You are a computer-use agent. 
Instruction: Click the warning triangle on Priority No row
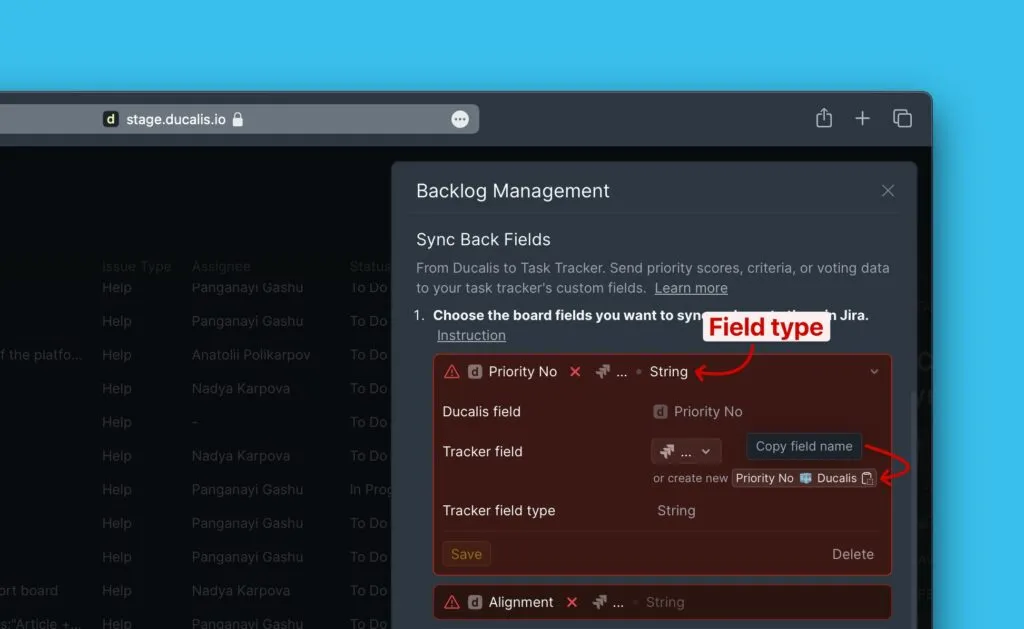[x=452, y=371]
